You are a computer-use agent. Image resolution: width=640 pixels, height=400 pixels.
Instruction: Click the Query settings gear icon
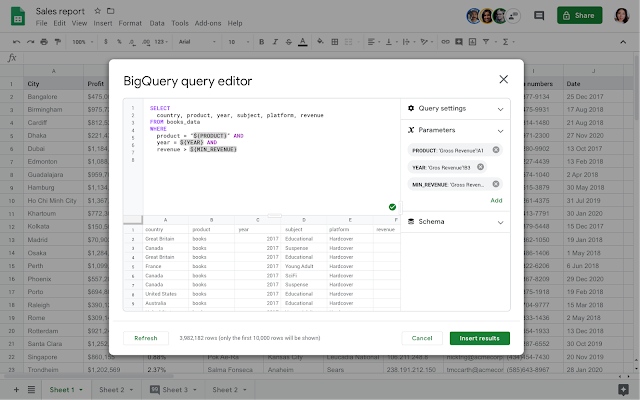tap(411, 108)
